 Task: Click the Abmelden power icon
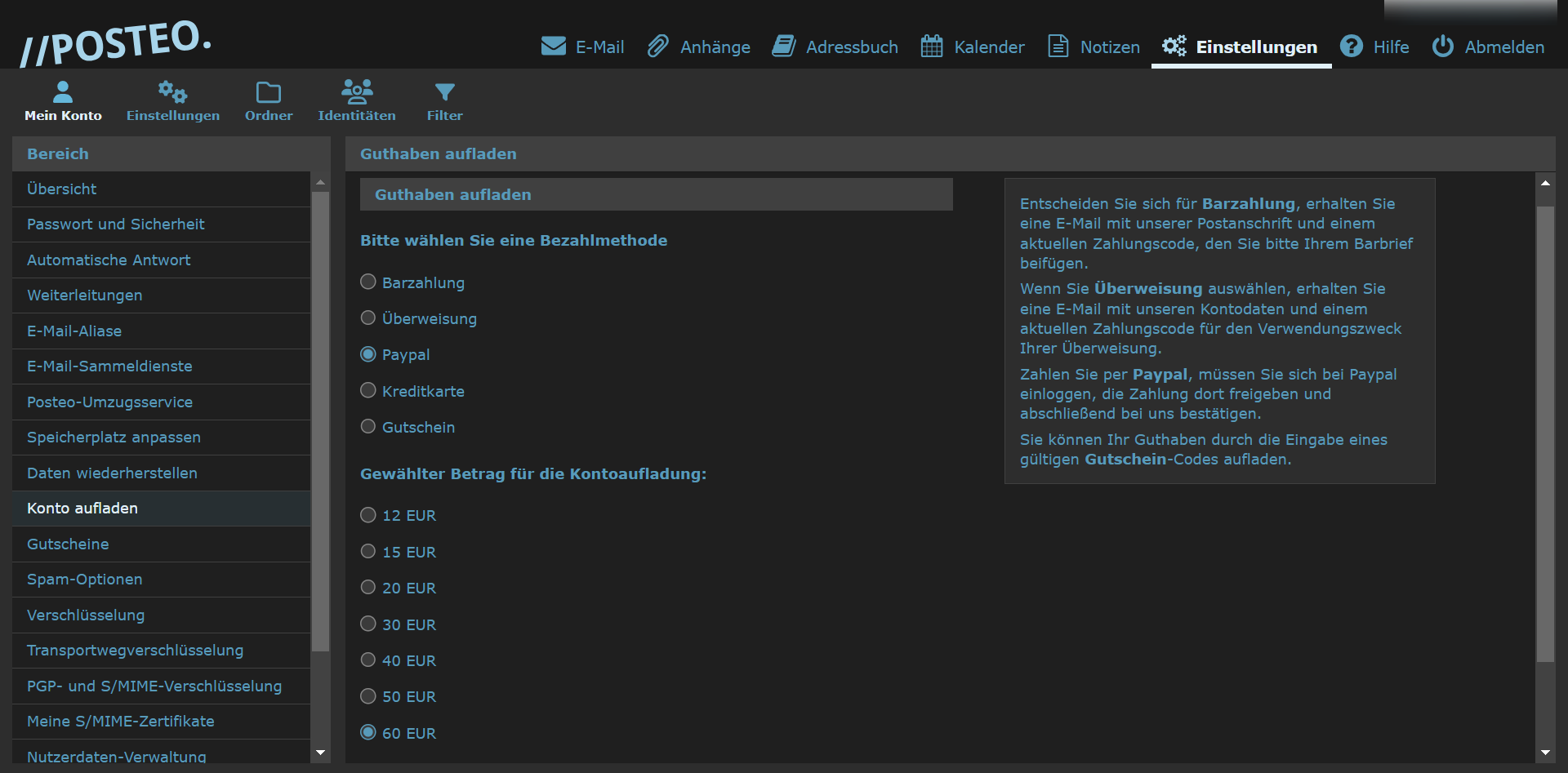[1442, 47]
